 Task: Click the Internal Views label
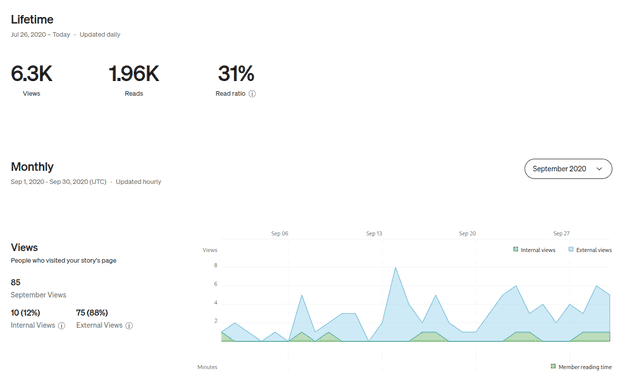click(33, 325)
